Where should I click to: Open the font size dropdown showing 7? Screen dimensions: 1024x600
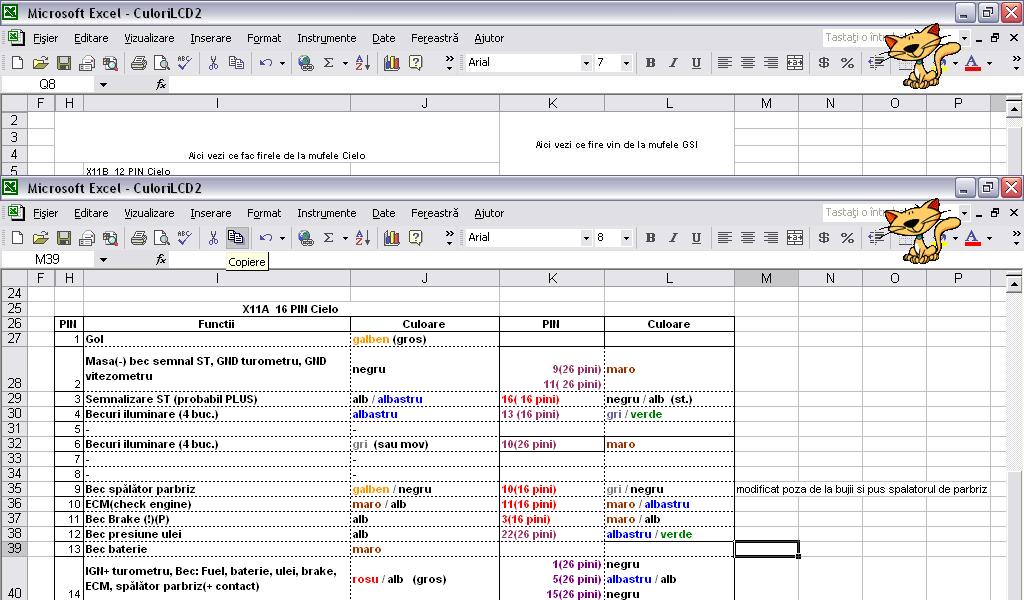[x=626, y=63]
